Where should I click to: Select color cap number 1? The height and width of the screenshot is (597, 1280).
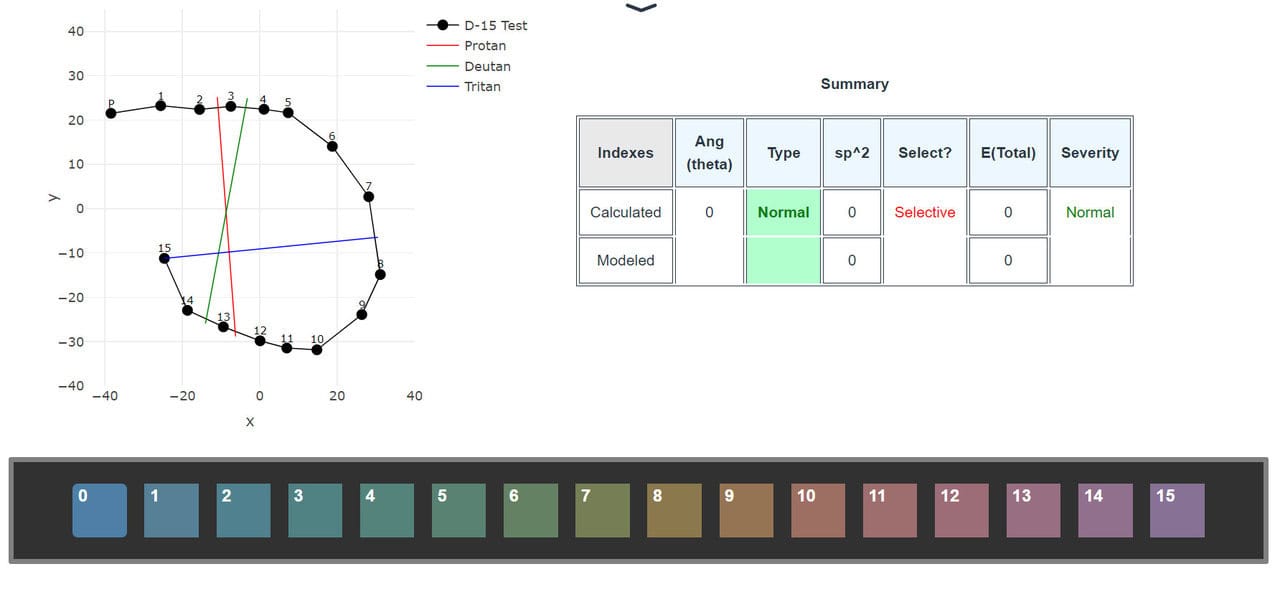(x=171, y=510)
